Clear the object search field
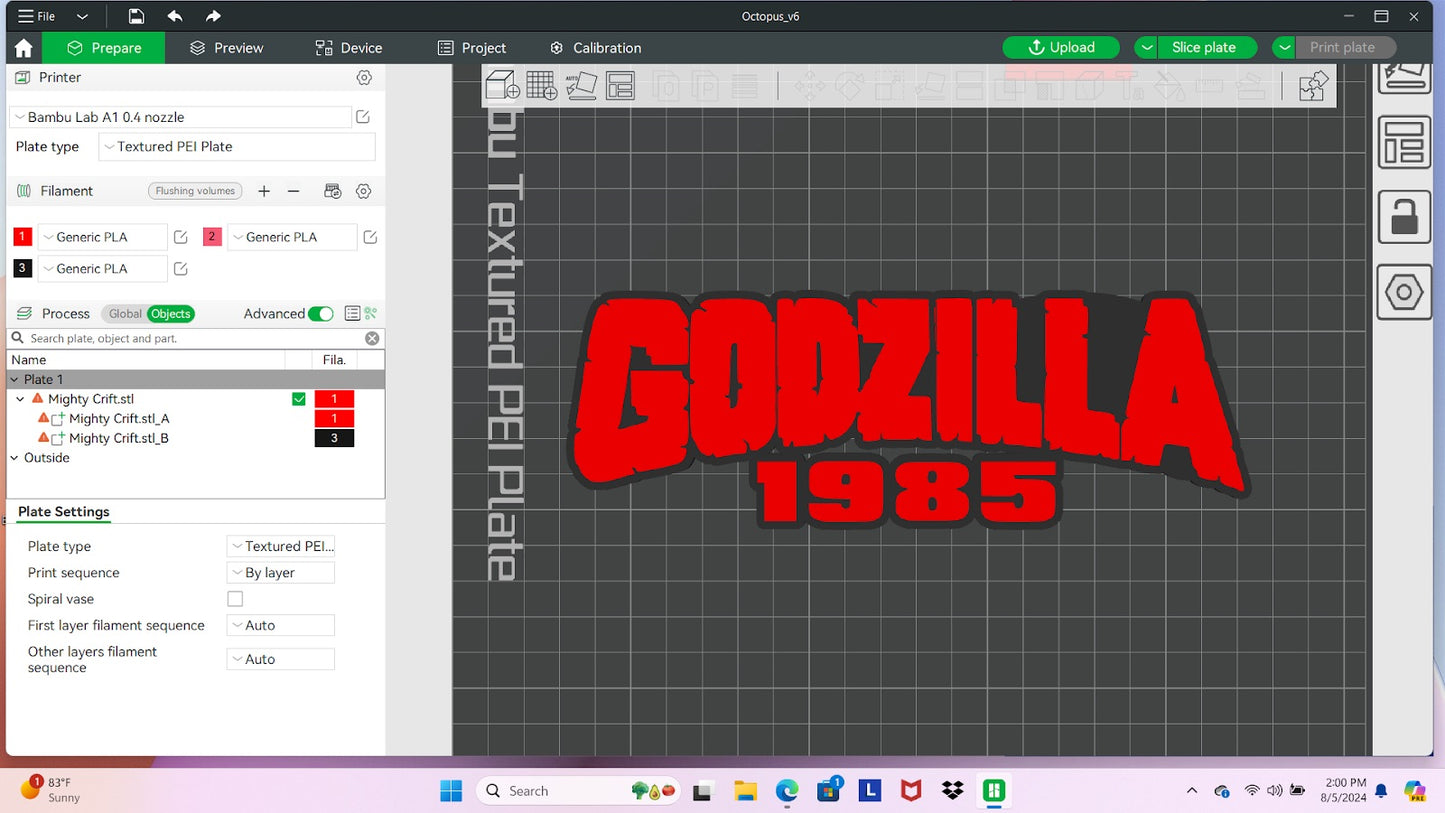 pyautogui.click(x=372, y=339)
